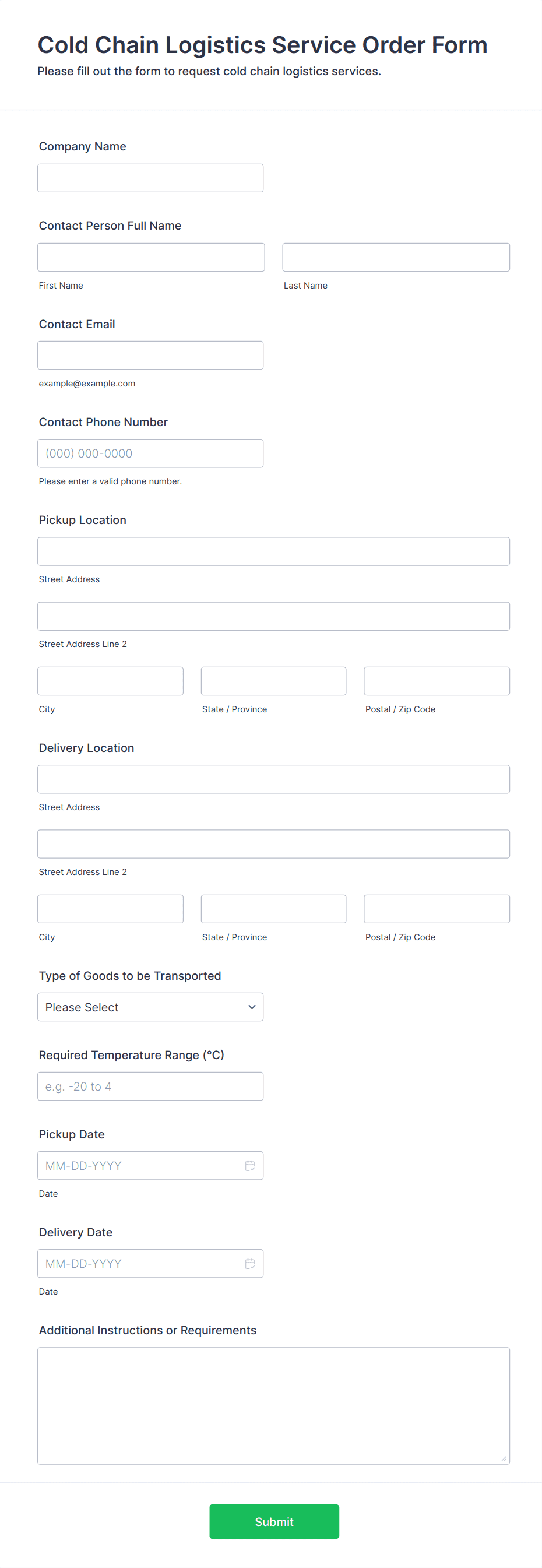The height and width of the screenshot is (1568, 542).
Task: Focus the First Name input
Action: [x=151, y=258]
